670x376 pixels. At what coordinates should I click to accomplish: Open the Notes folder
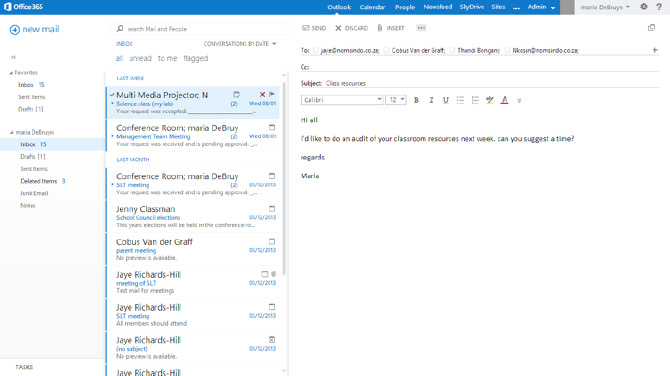pos(28,206)
